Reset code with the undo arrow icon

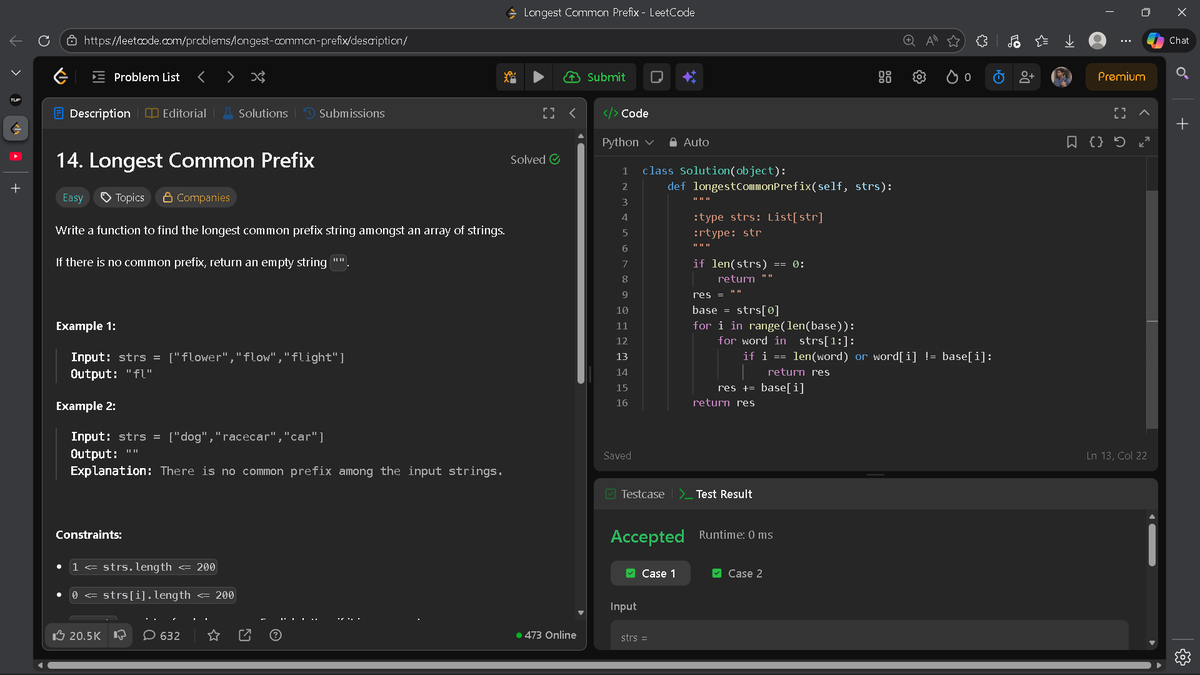(1120, 142)
